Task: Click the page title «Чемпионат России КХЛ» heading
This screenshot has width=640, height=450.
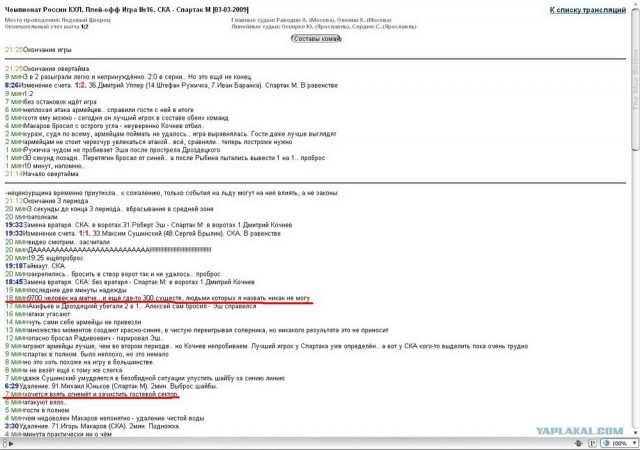Action: pos(127,9)
